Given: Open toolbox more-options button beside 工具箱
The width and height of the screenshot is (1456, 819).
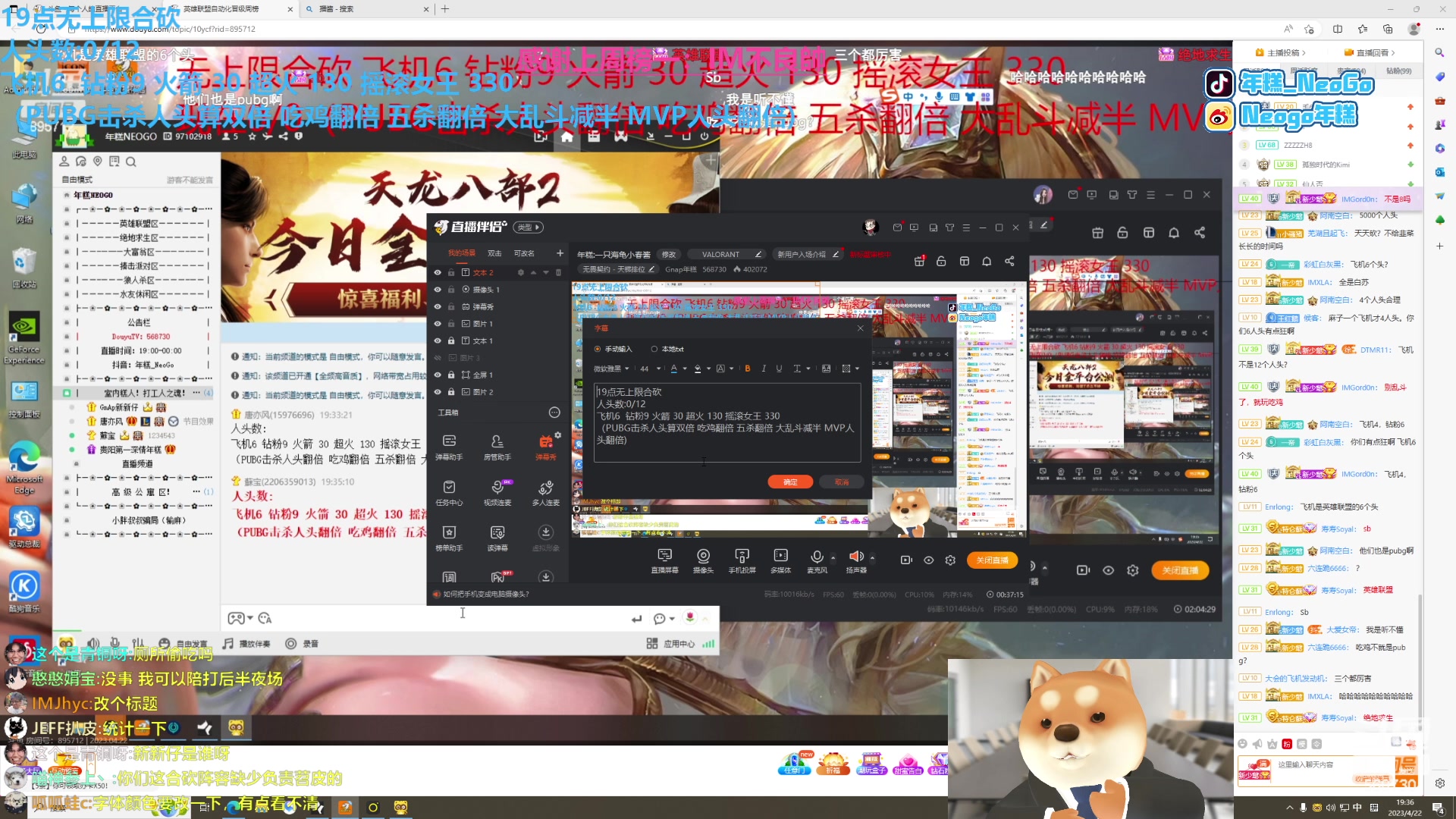Looking at the screenshot, I should [x=554, y=413].
